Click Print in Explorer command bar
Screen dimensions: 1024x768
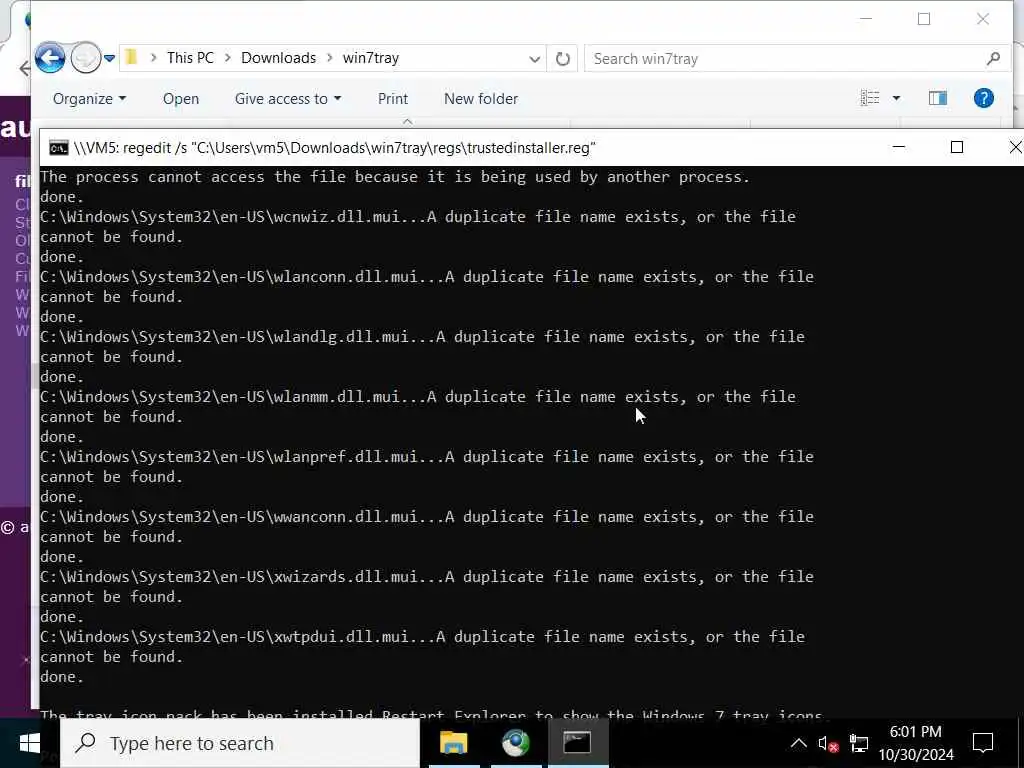point(392,99)
